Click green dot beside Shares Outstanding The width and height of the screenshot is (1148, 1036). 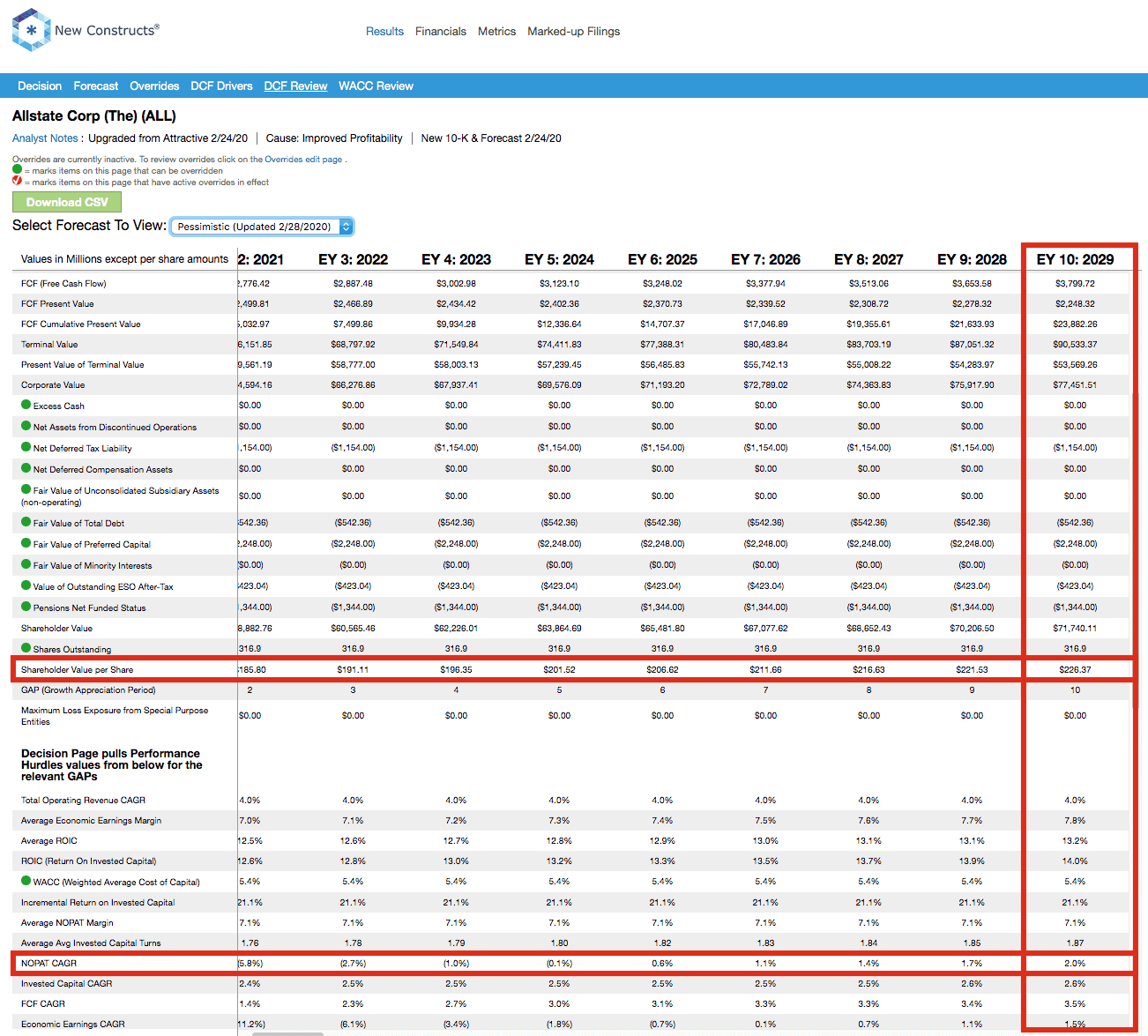26,648
